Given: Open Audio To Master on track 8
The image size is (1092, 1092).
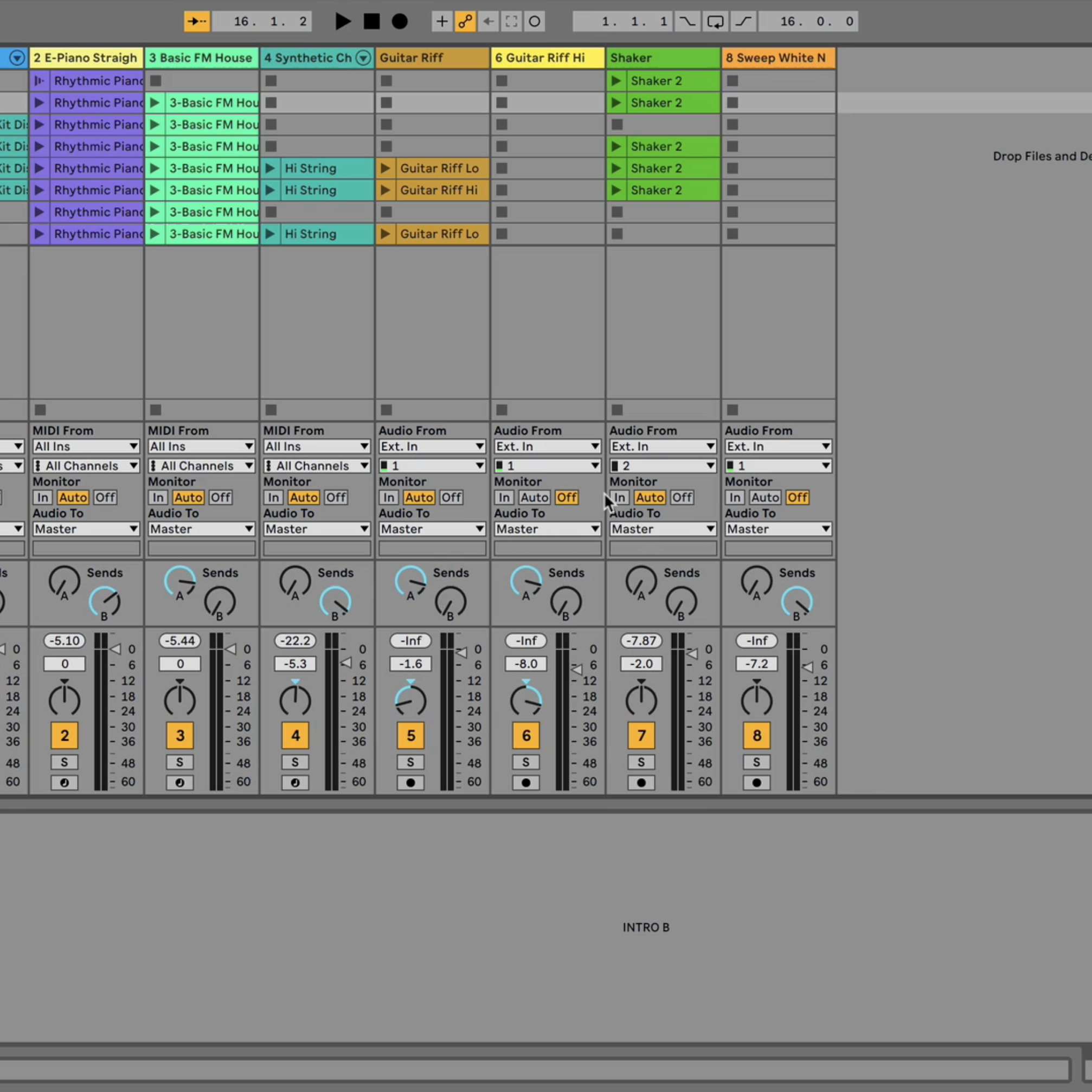Looking at the screenshot, I should click(778, 529).
